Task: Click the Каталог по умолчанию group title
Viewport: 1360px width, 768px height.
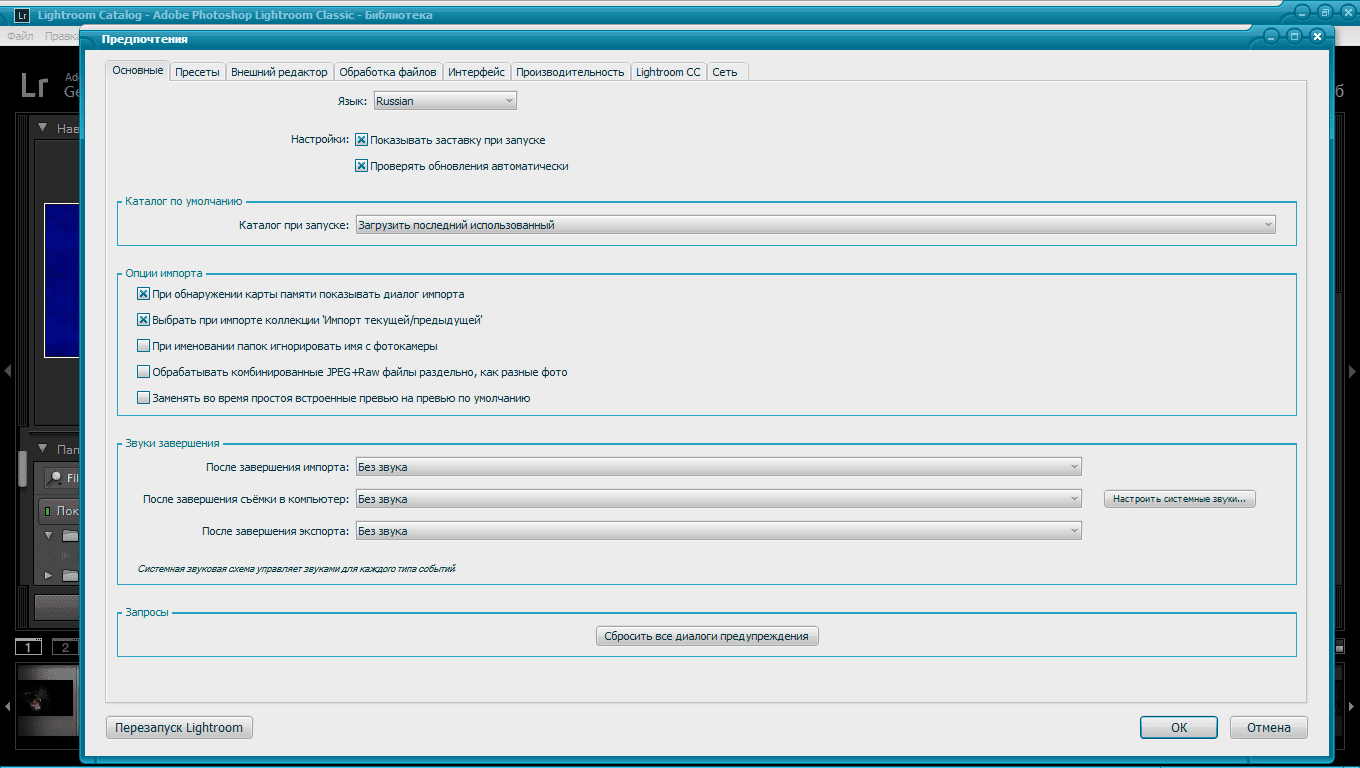Action: pos(184,201)
